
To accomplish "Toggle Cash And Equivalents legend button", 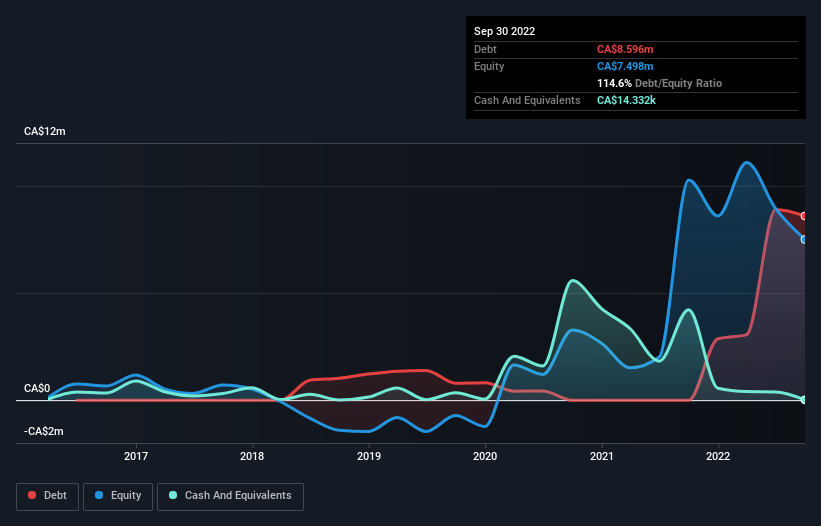I will [x=230, y=496].
